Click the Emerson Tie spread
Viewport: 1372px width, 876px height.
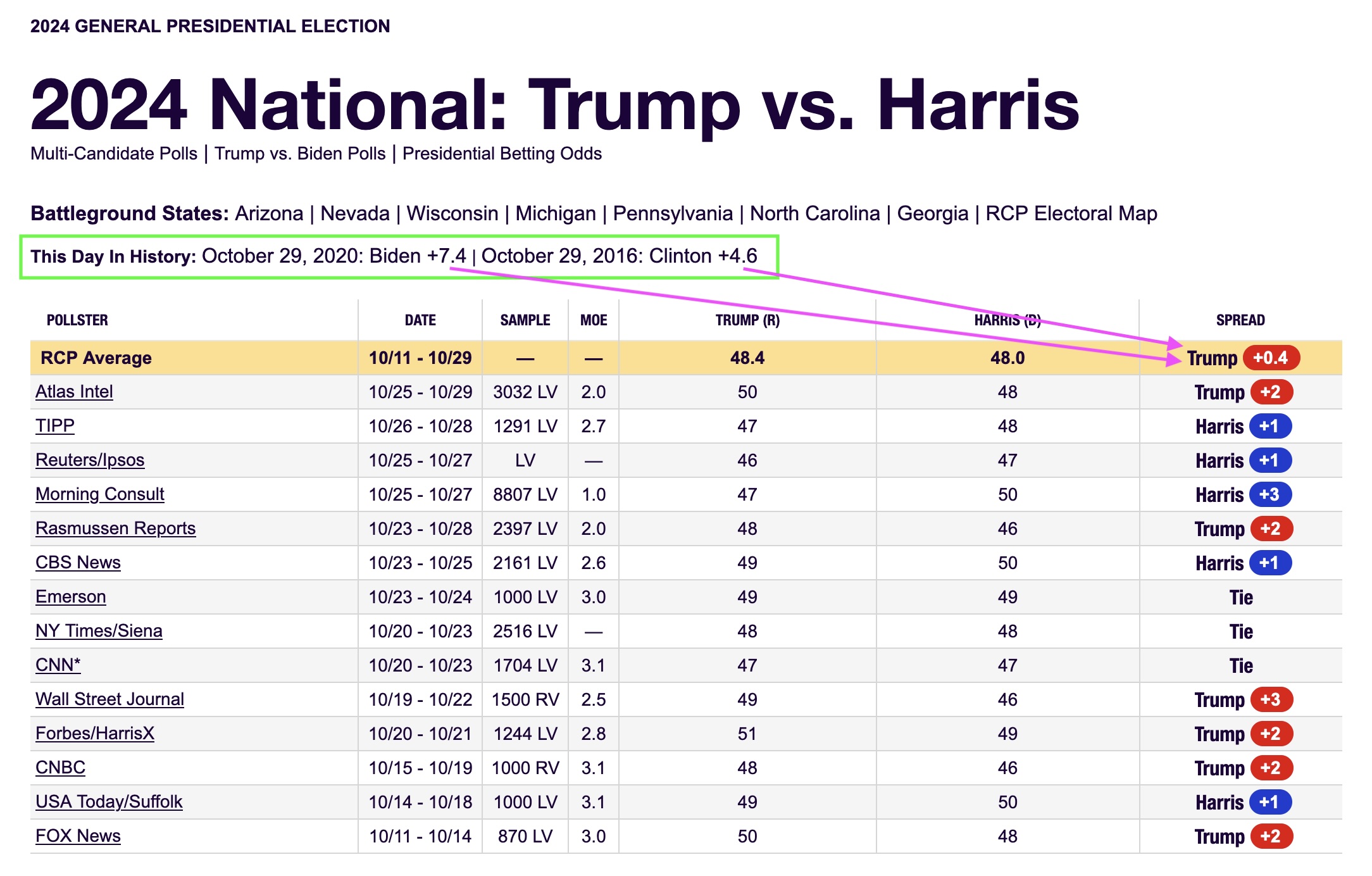(1241, 598)
